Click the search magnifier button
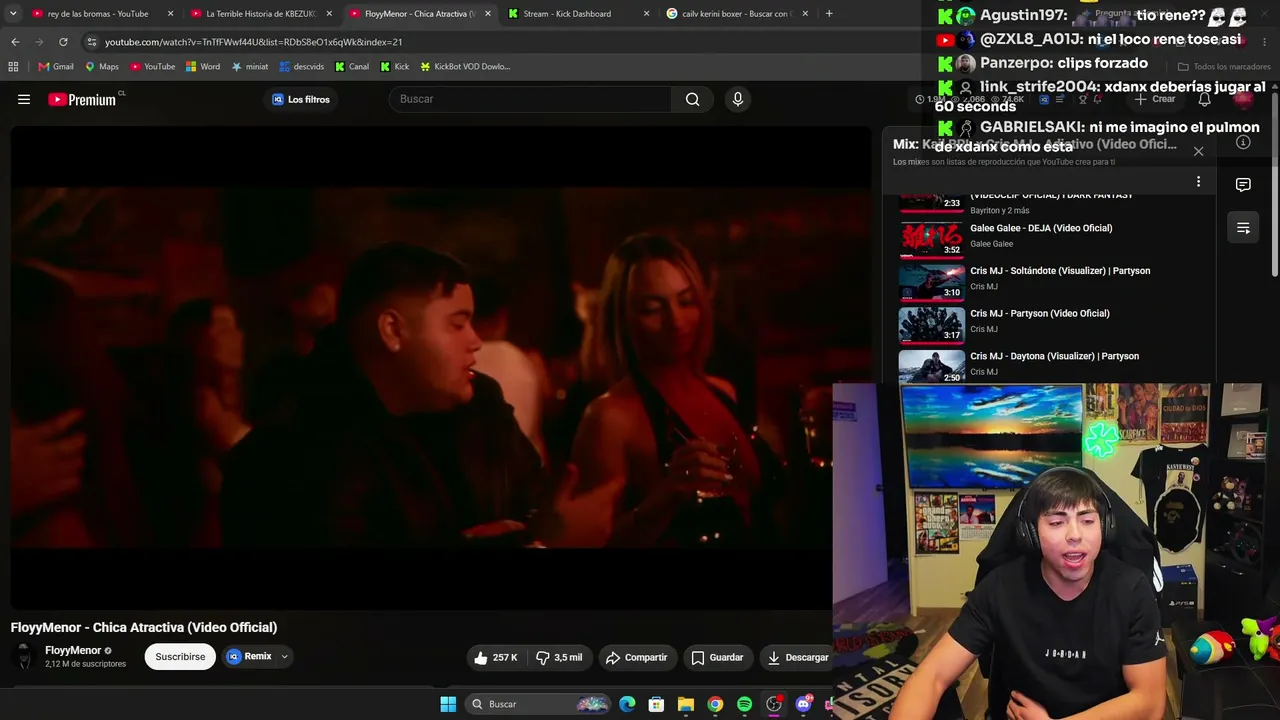 coord(692,99)
